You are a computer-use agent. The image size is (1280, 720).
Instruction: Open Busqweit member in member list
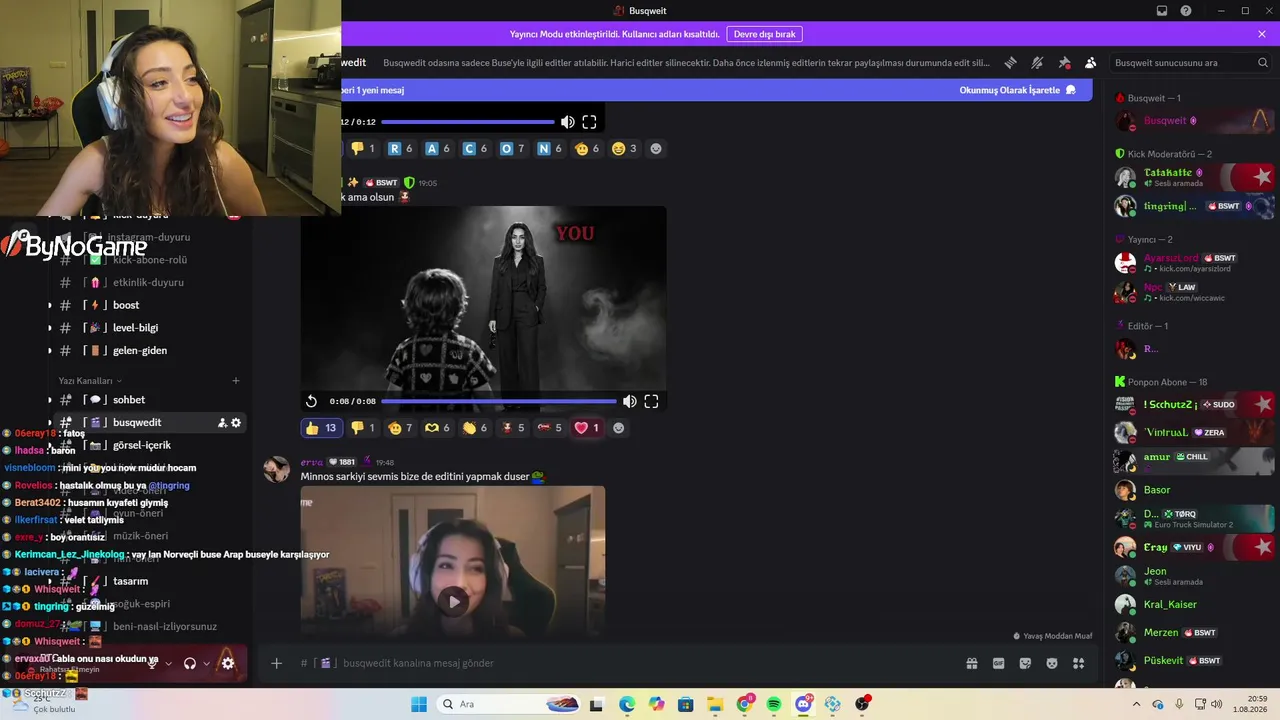1195,121
